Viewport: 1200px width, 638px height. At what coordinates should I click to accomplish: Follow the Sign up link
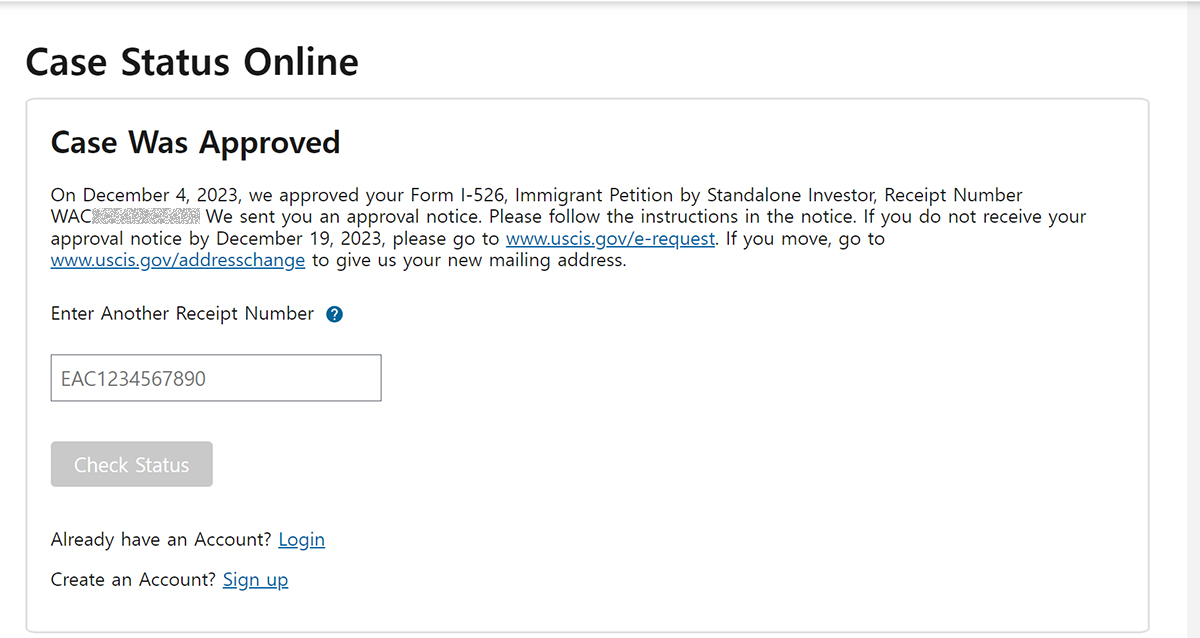tap(255, 580)
